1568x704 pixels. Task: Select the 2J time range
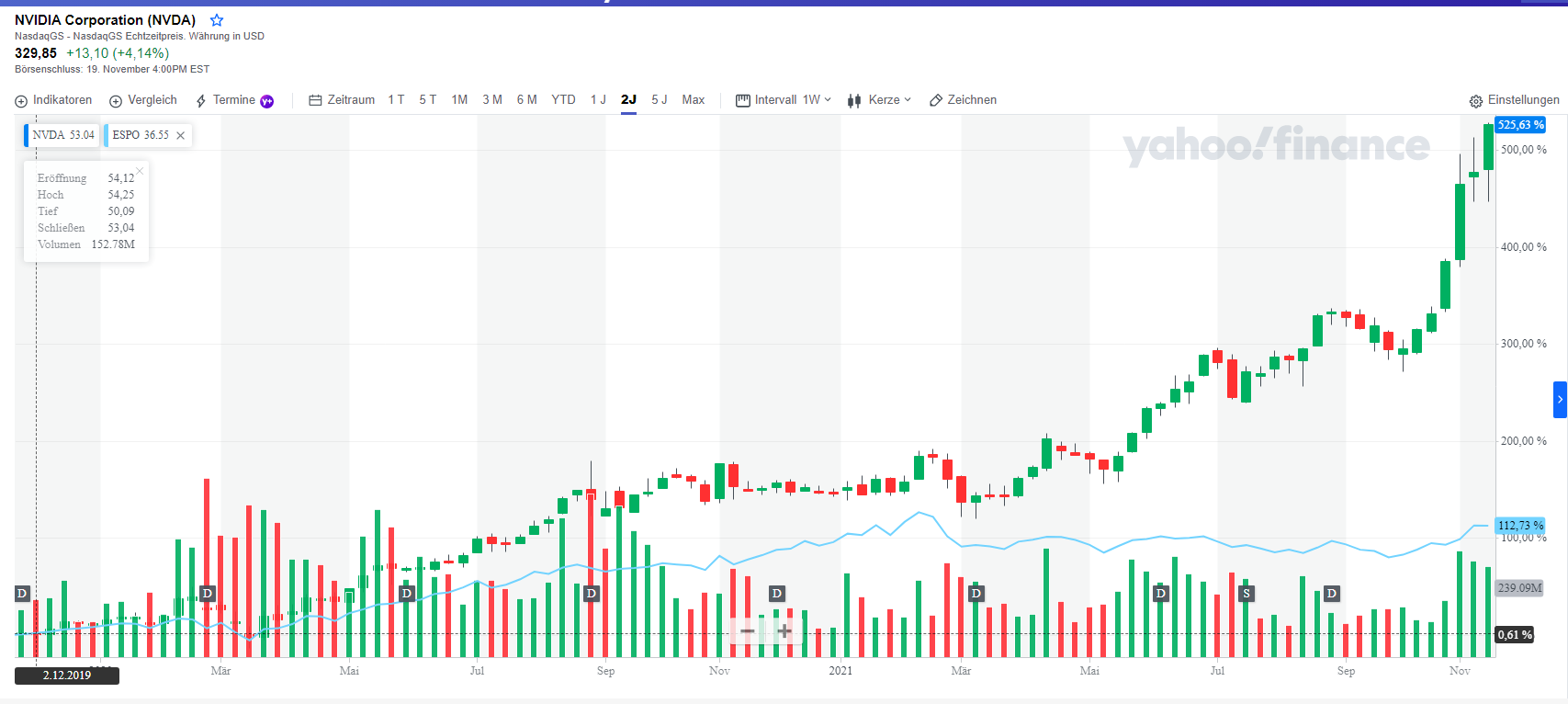point(628,100)
